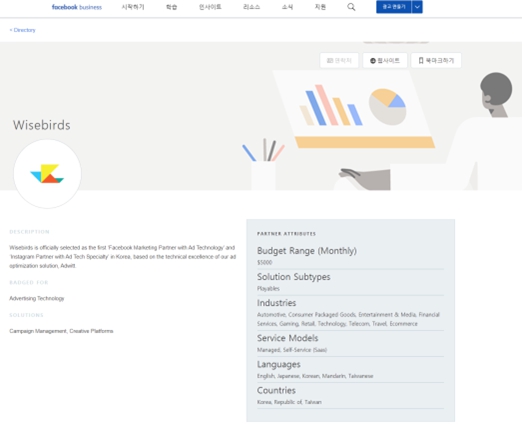Click the blue 광고 만들기 button
This screenshot has width=525, height=425.
coord(394,7)
